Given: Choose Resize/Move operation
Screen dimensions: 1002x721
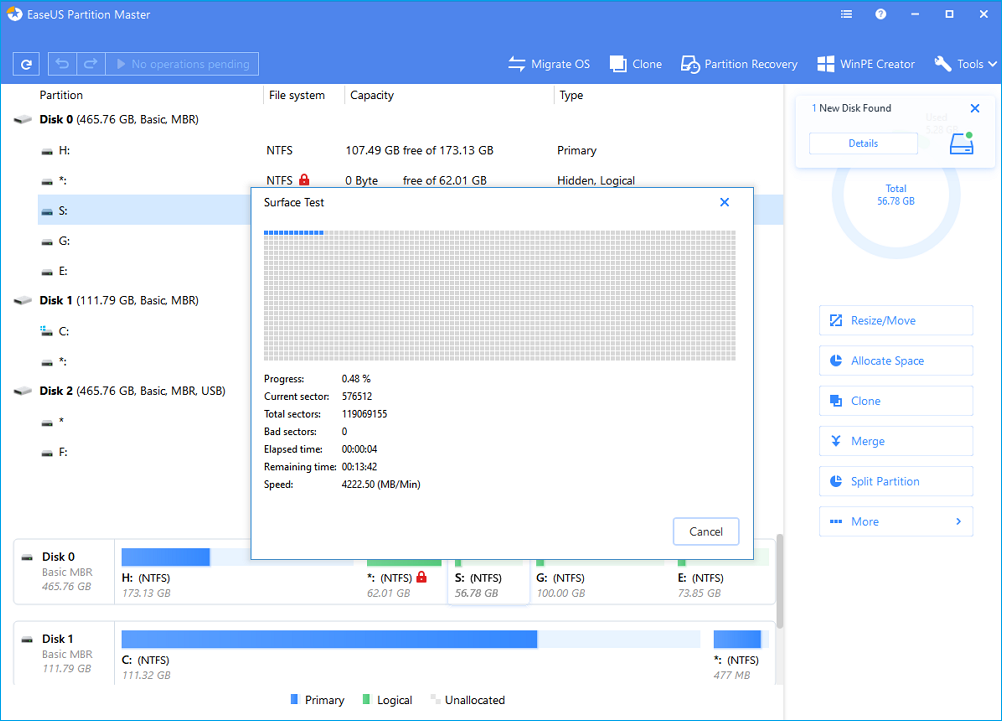Looking at the screenshot, I should (895, 320).
